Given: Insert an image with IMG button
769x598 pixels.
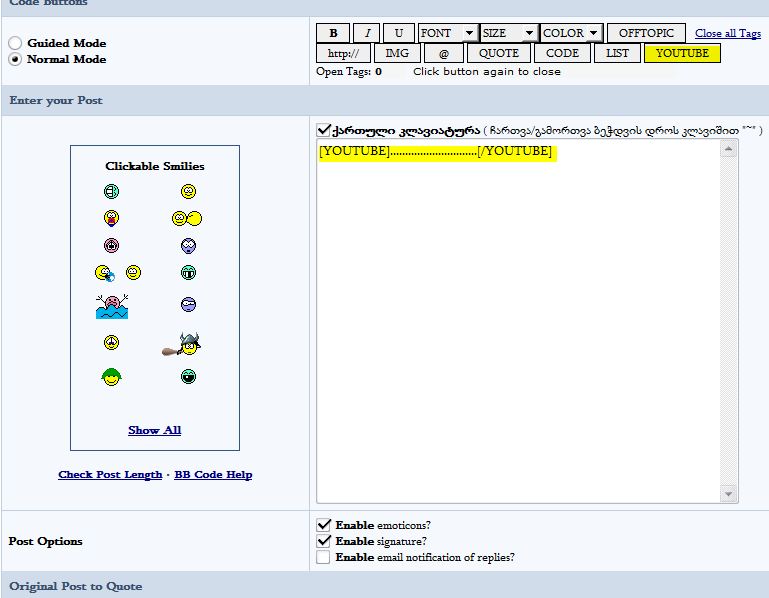Looking at the screenshot, I should point(397,53).
